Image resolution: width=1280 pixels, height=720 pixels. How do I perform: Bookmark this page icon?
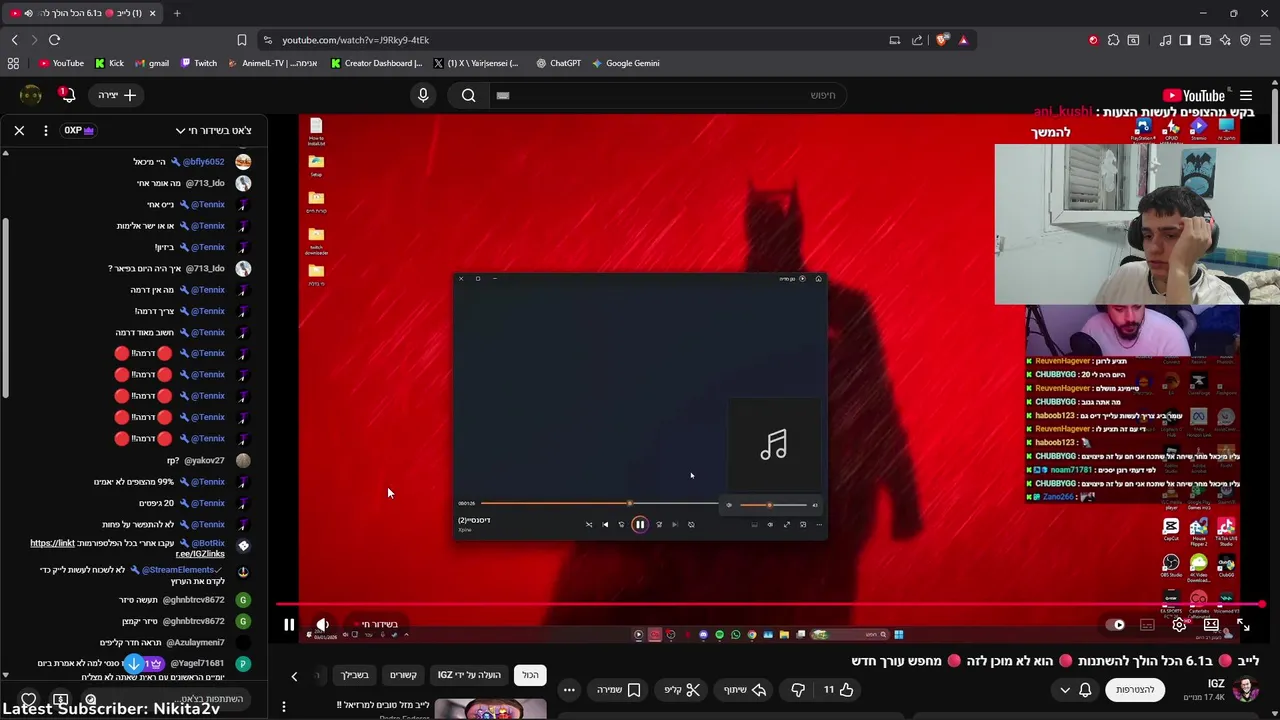(242, 40)
